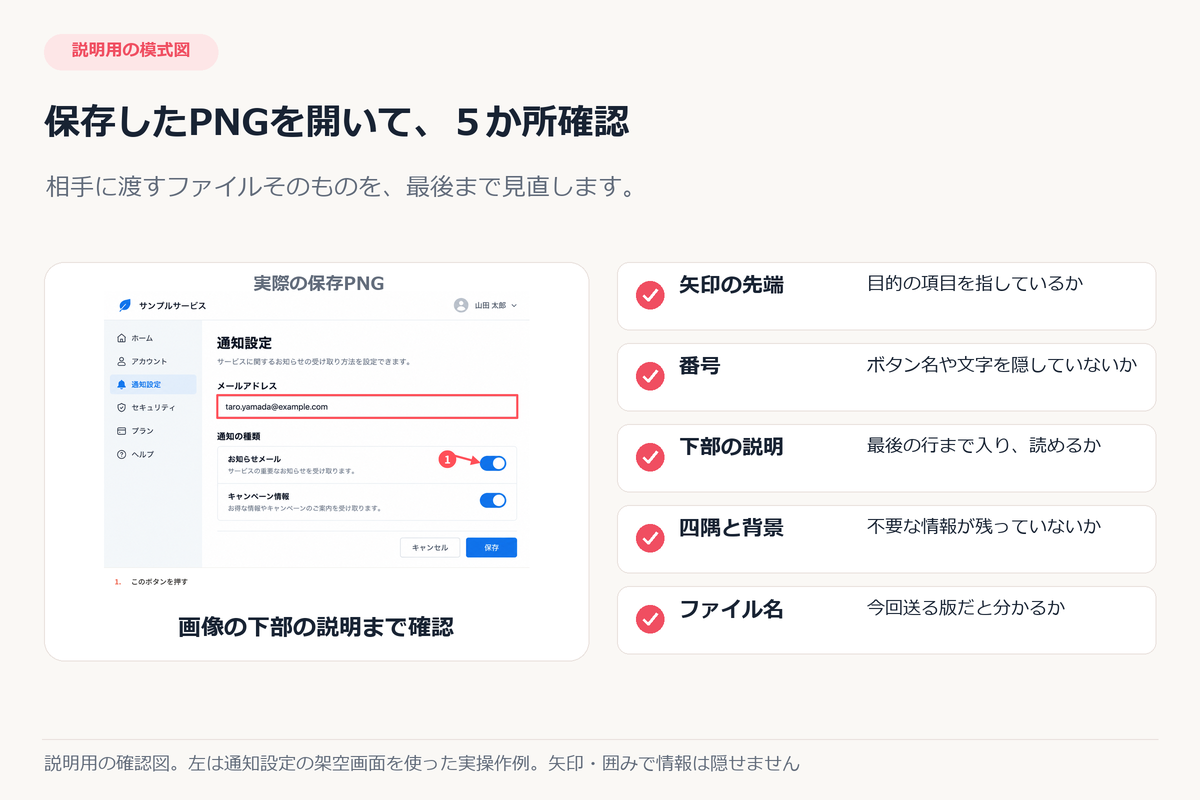Click the 画像の下部の説明まで確認 caption
This screenshot has height=800, width=1200.
tap(316, 627)
